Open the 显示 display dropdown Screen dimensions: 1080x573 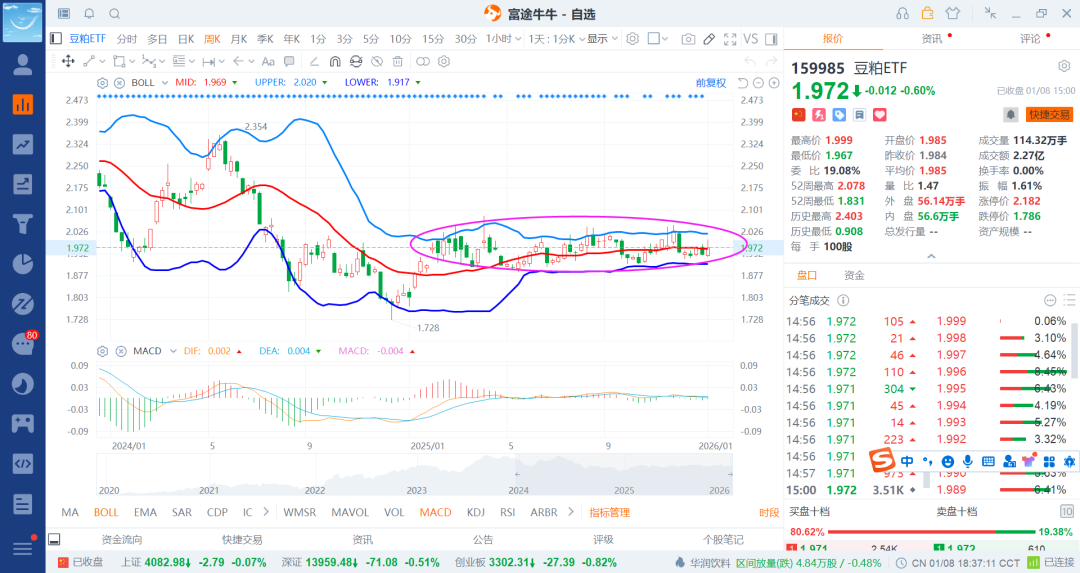click(602, 39)
